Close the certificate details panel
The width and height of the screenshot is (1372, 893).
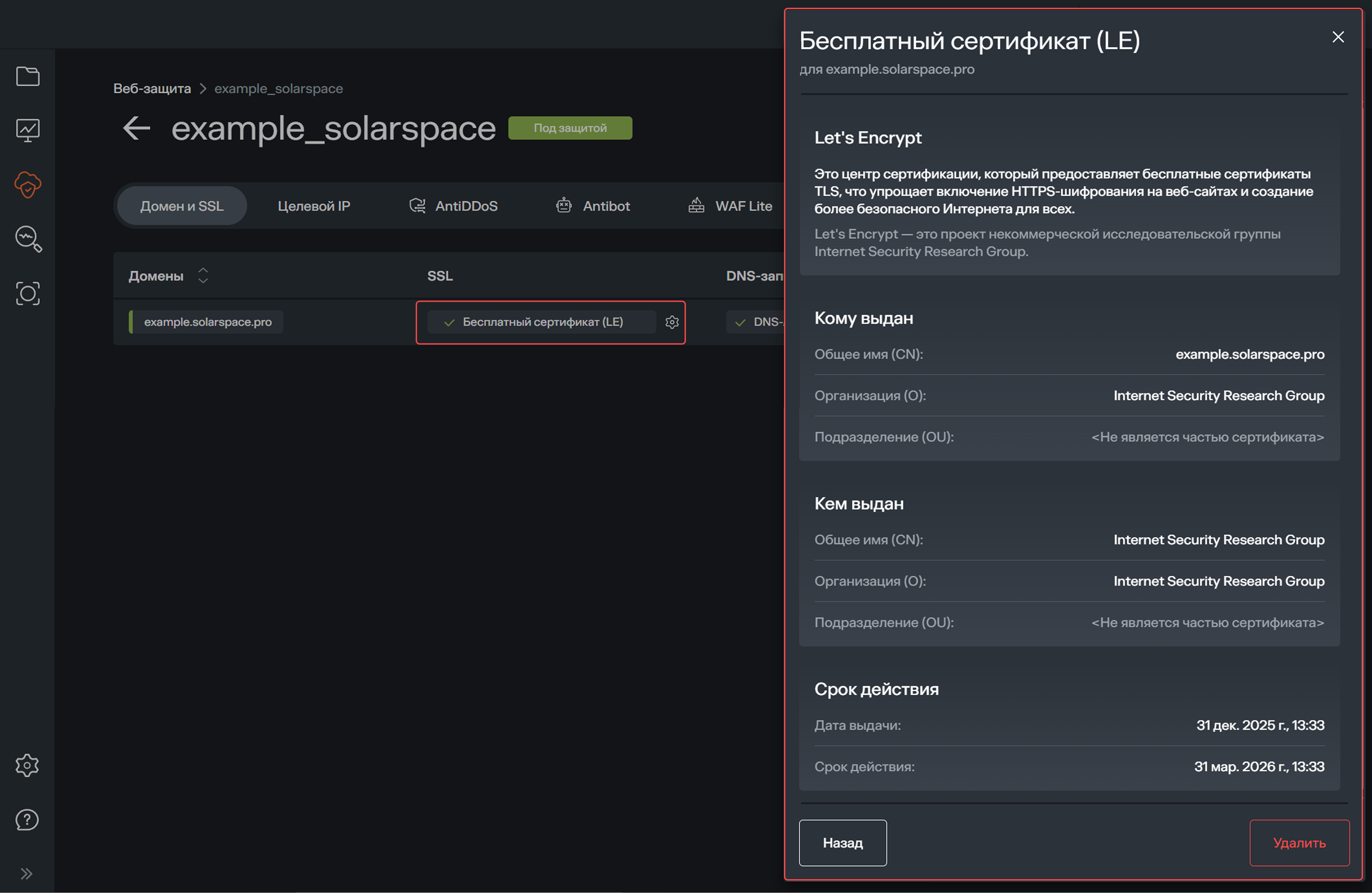pyautogui.click(x=1338, y=37)
